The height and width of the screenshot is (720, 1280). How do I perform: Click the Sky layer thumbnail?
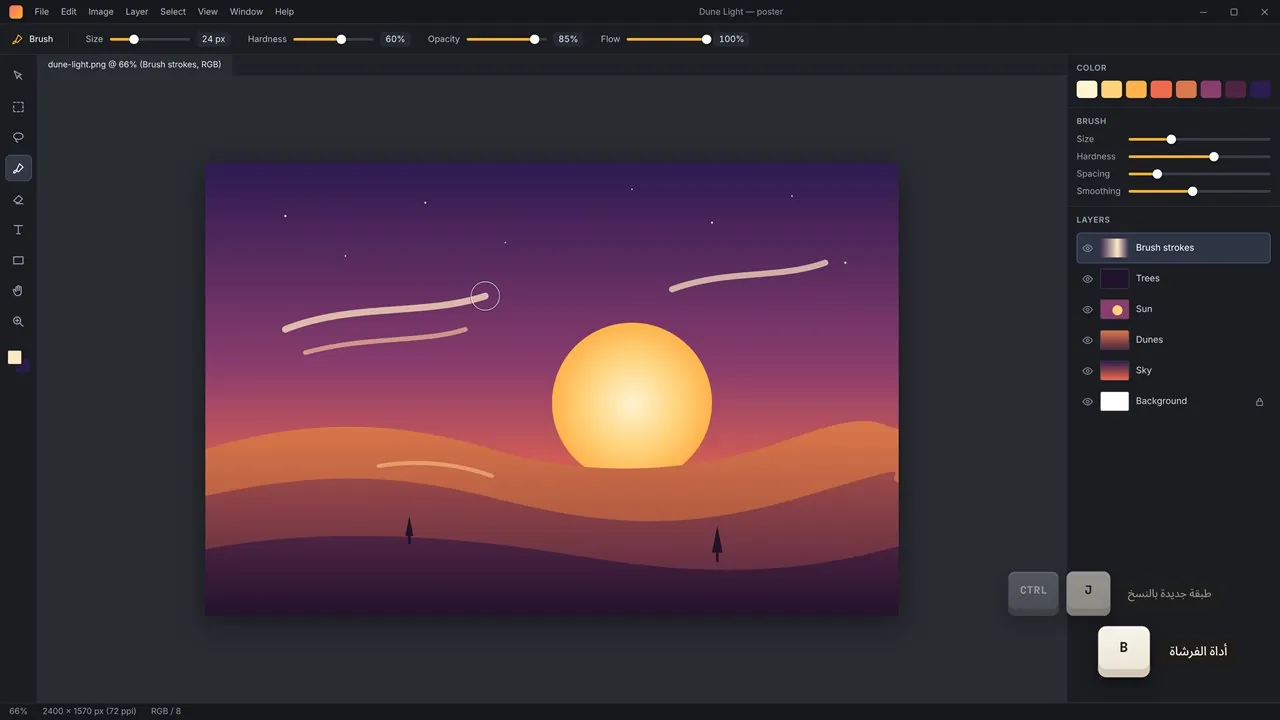(1114, 370)
